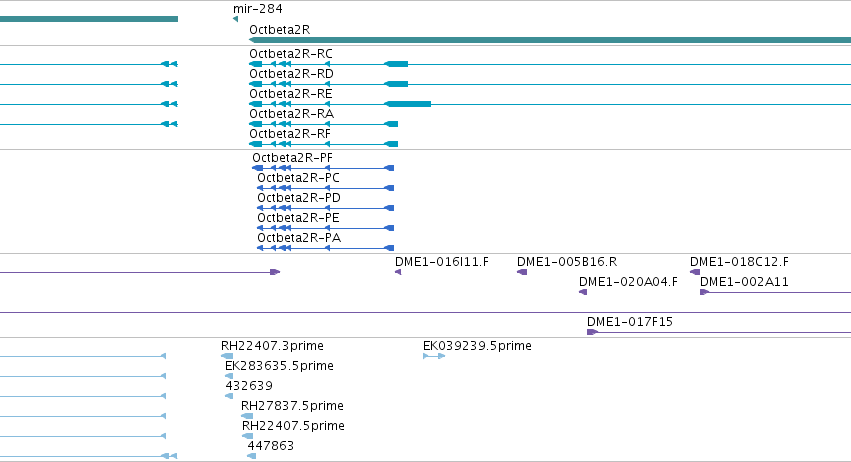
Task: Select the Octbeta2R-RF transcript feature
Action: [323, 144]
